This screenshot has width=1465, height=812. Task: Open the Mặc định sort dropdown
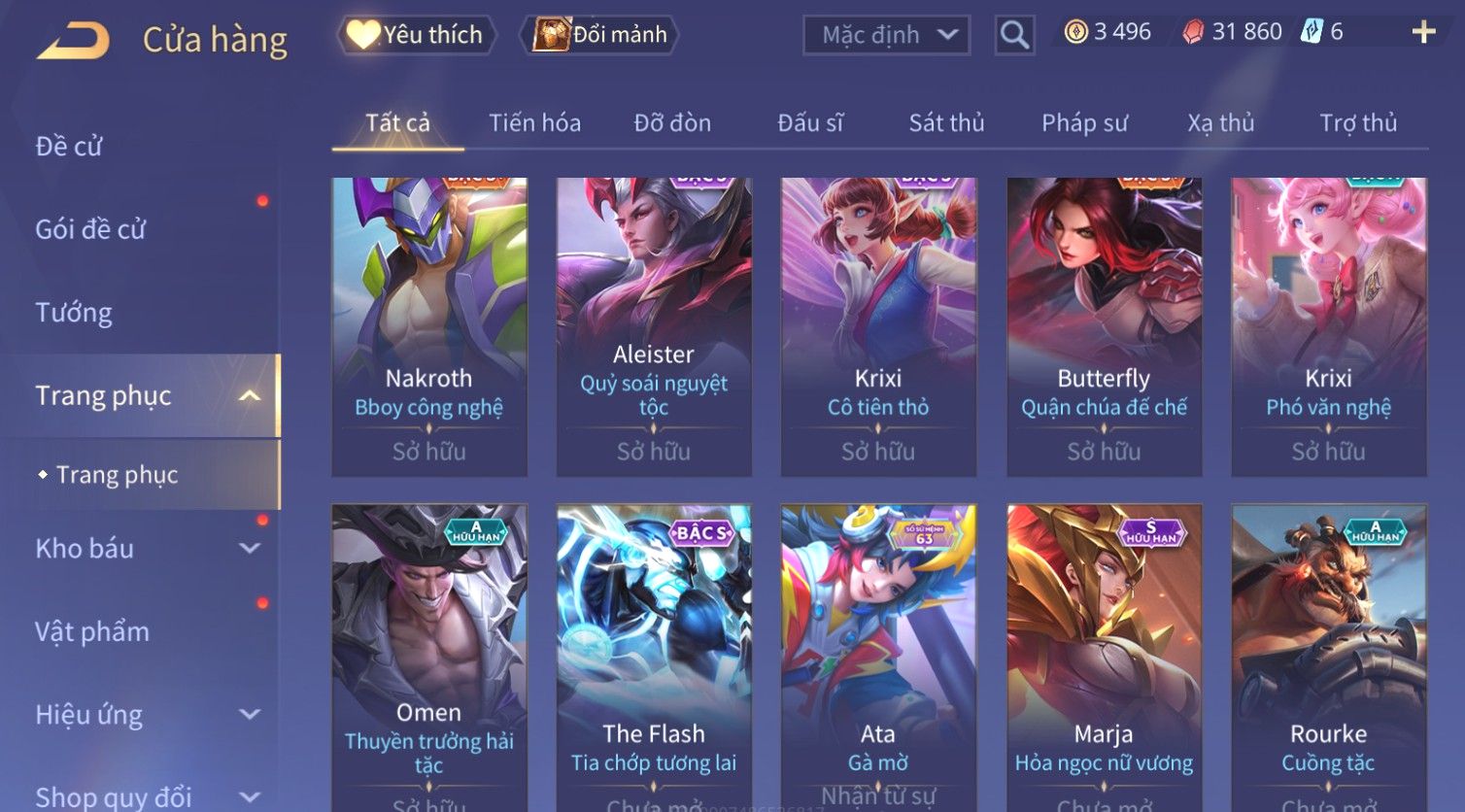886,35
